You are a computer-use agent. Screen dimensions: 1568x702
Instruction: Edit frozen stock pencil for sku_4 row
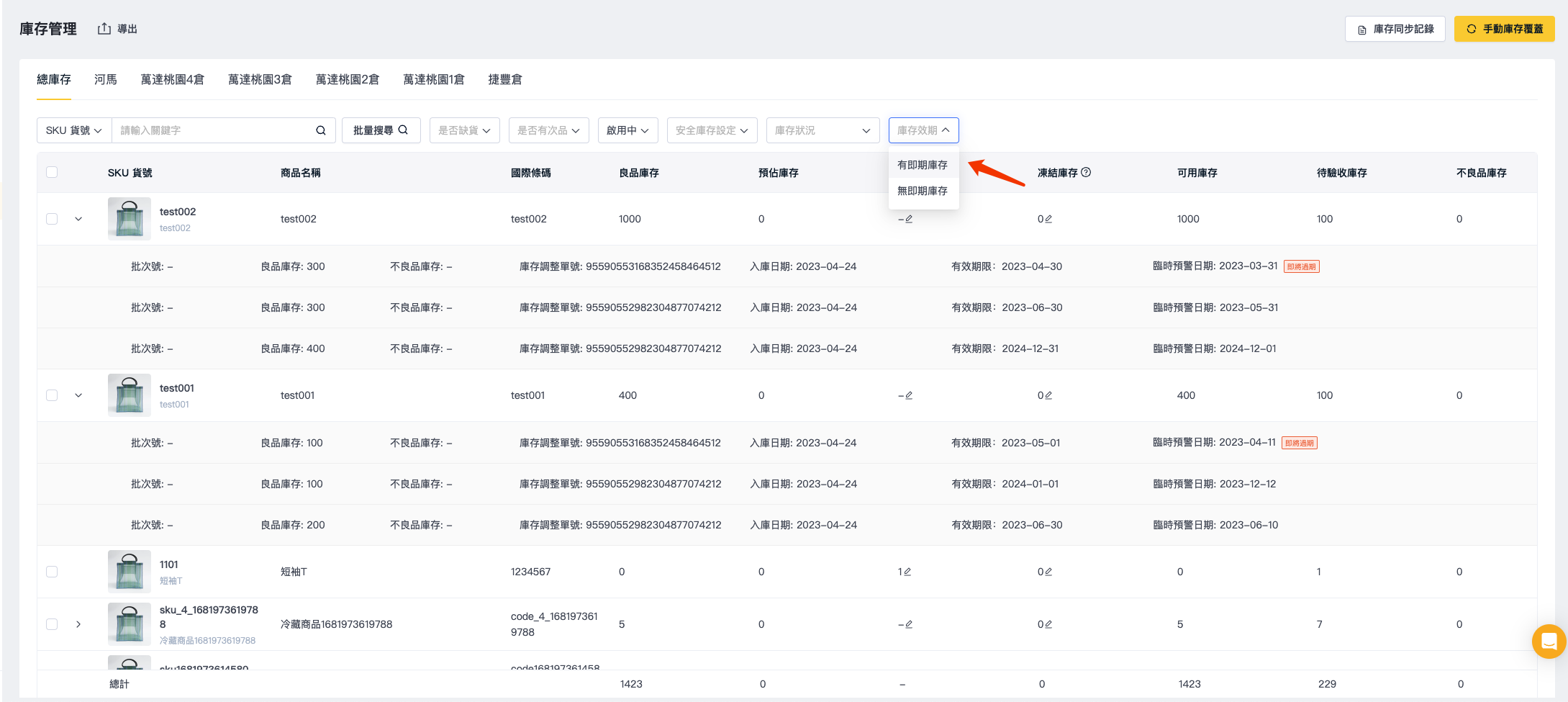click(1048, 624)
